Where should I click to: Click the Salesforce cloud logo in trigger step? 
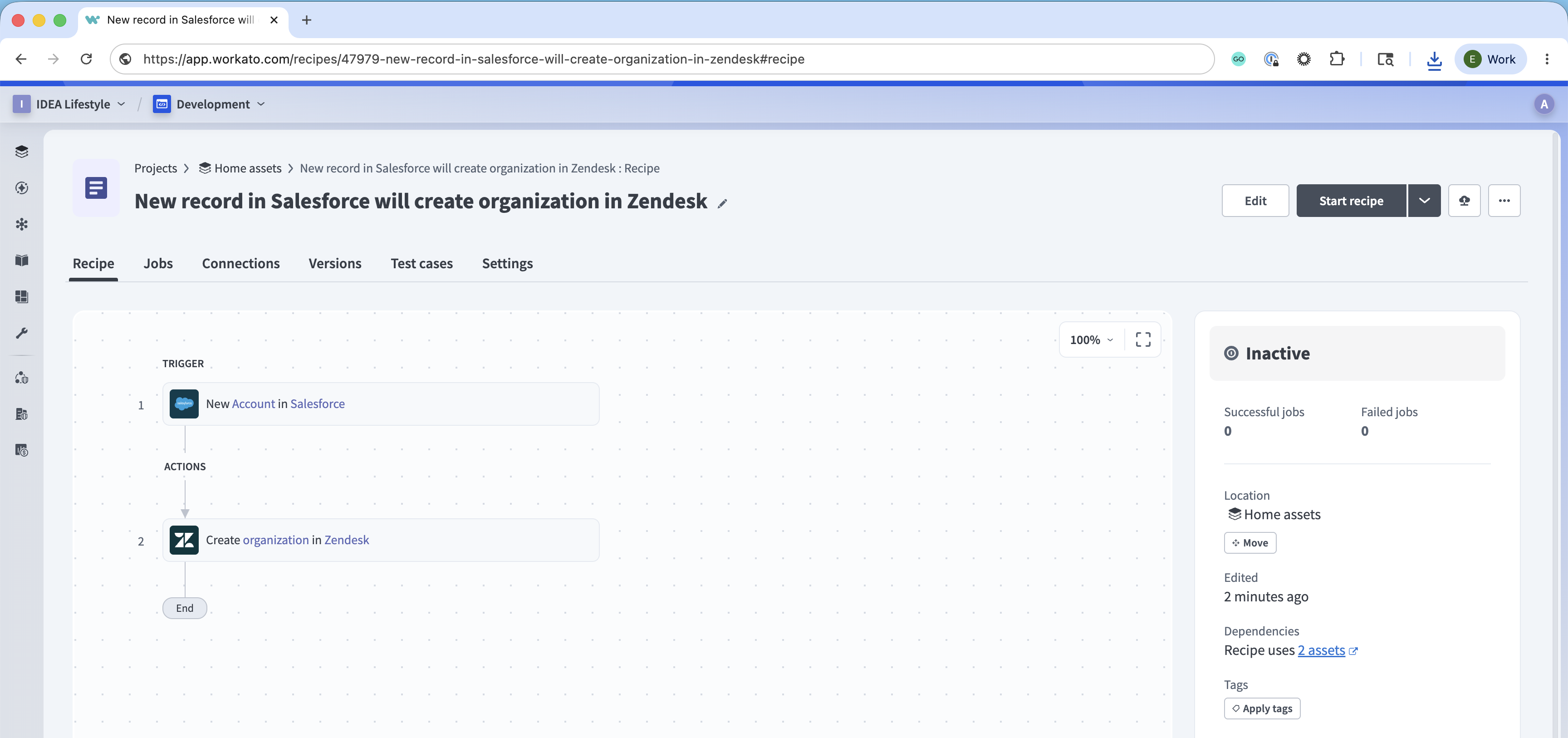184,403
